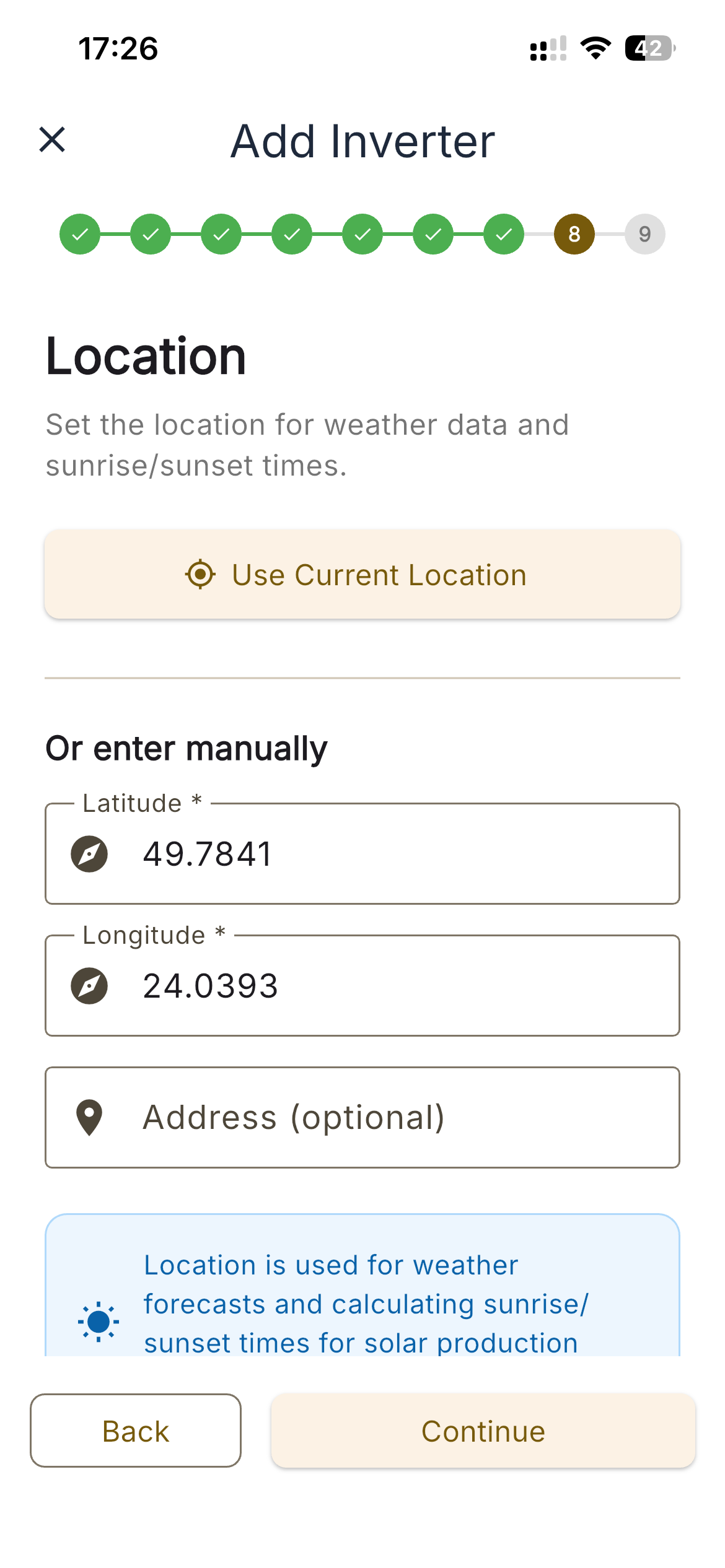The height and width of the screenshot is (1568, 725).
Task: Click the compass icon in the Latitude field
Action: 89,853
